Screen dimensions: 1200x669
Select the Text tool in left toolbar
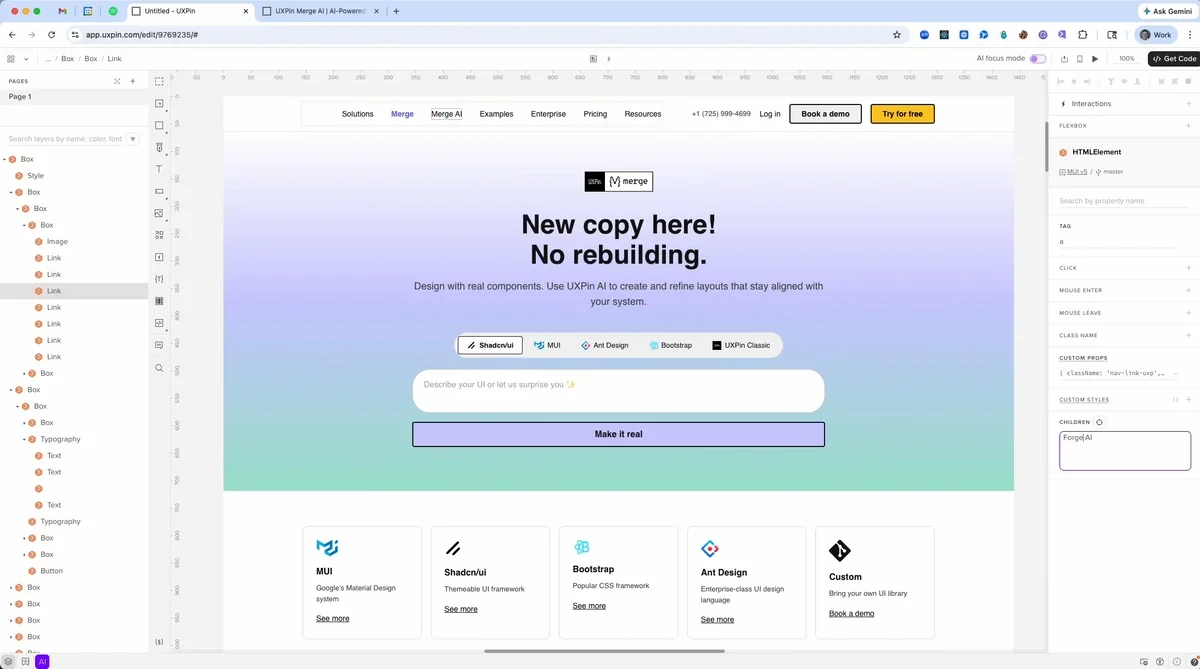coord(159,169)
